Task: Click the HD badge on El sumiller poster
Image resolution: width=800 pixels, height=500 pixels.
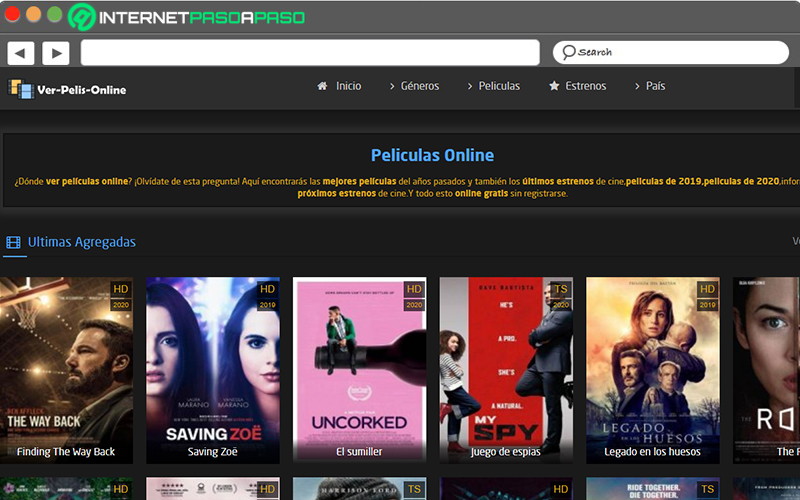Action: [414, 289]
